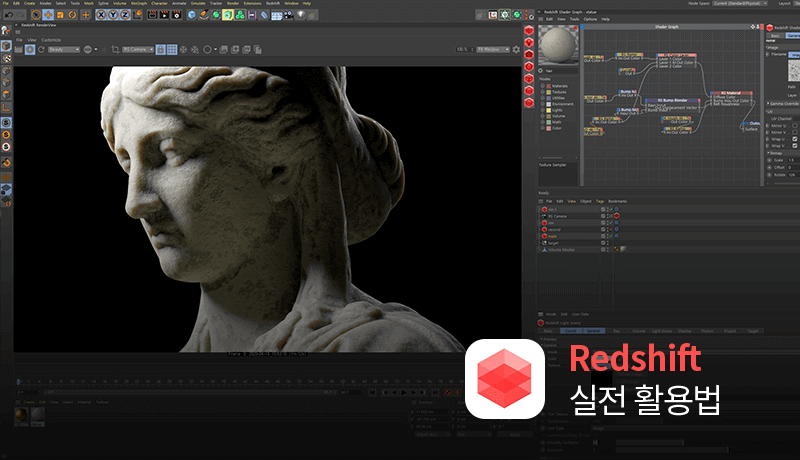Screen dimensions: 800x460
Task: Select the Scale tool
Action: point(60,15)
